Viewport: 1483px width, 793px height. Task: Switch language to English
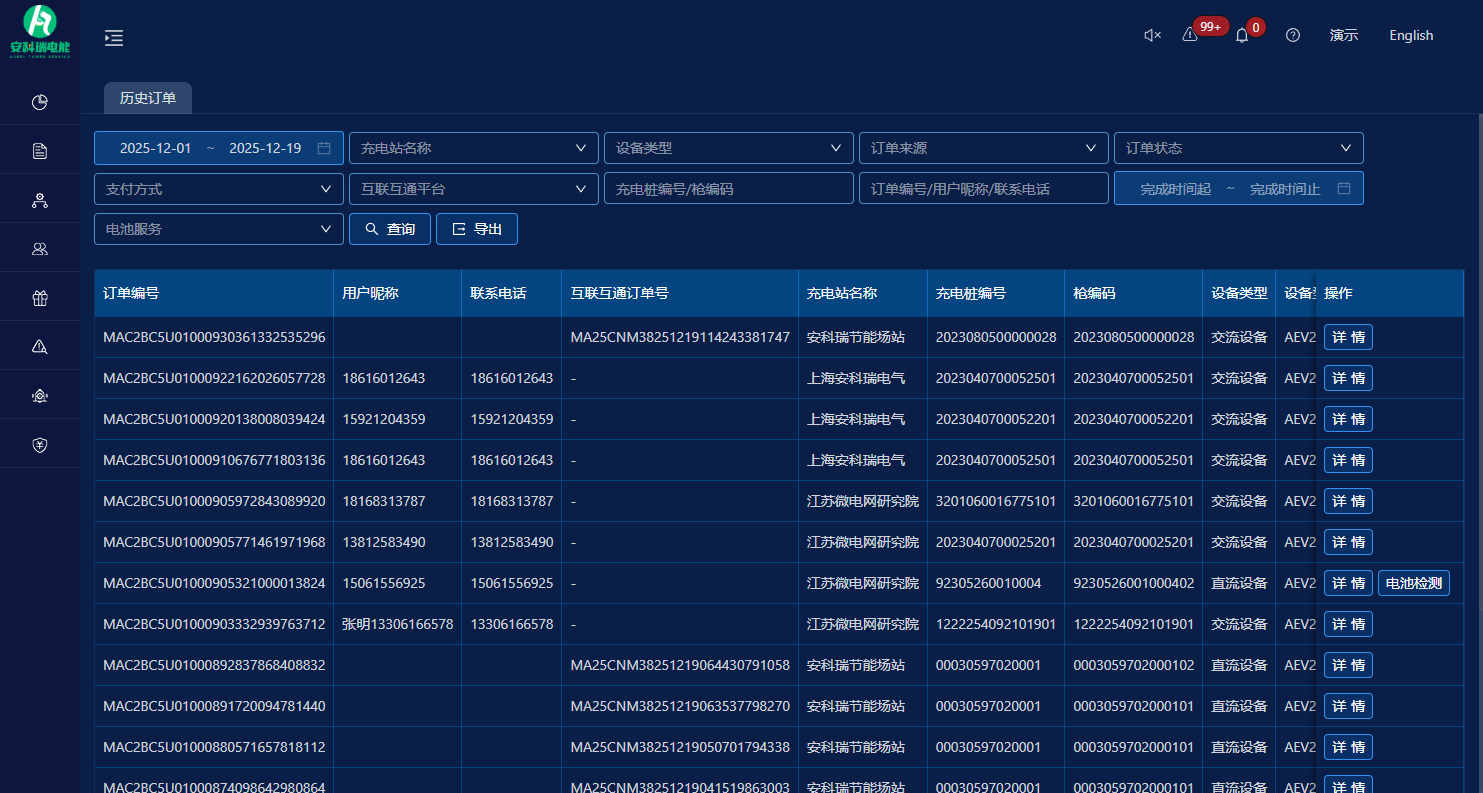(1411, 35)
